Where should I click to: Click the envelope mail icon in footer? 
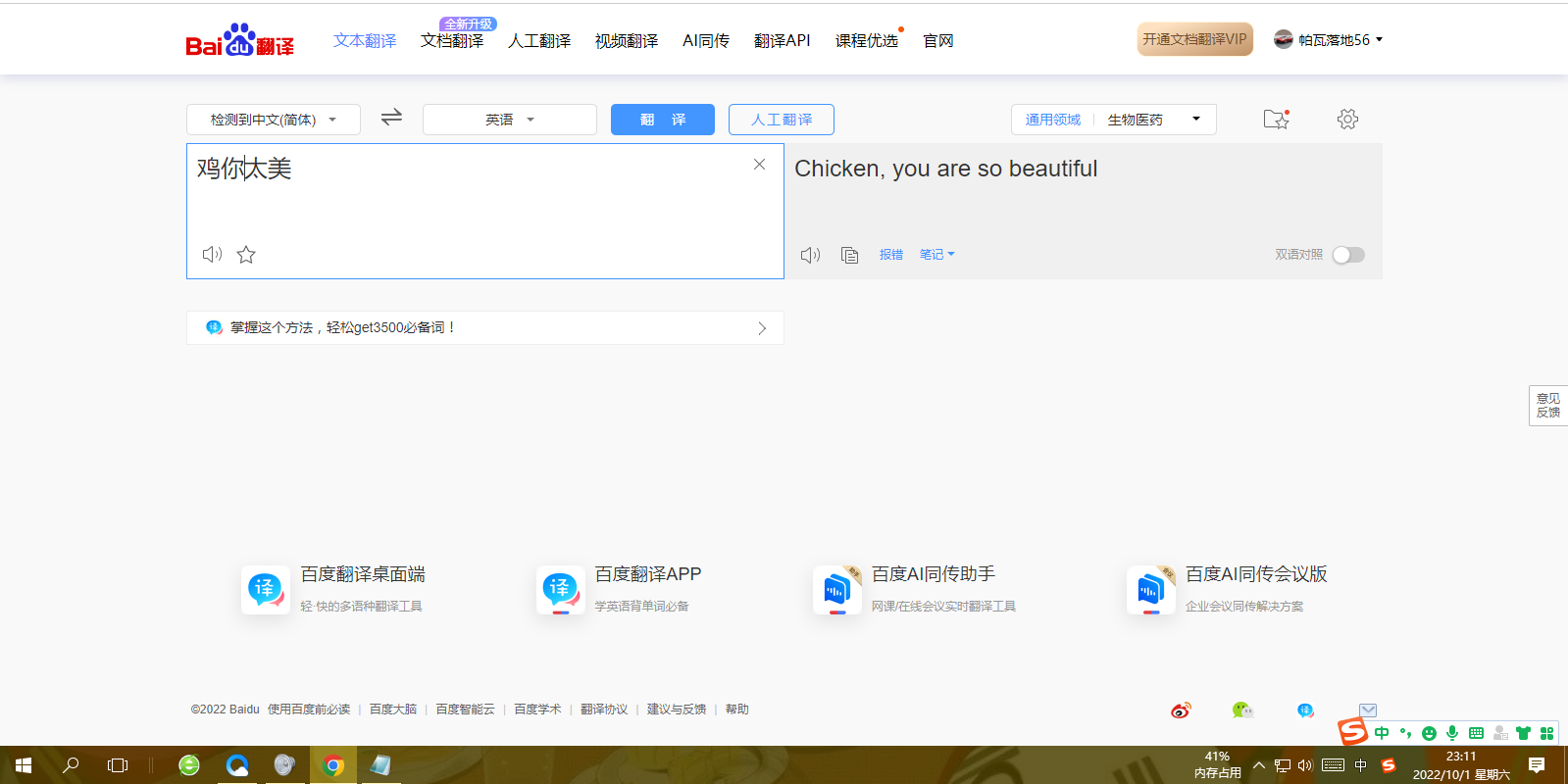point(1368,710)
